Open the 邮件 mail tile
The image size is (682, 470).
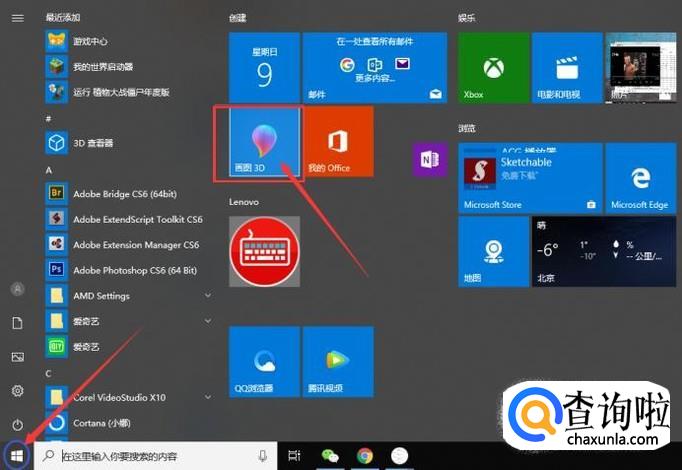pyautogui.click(x=375, y=67)
